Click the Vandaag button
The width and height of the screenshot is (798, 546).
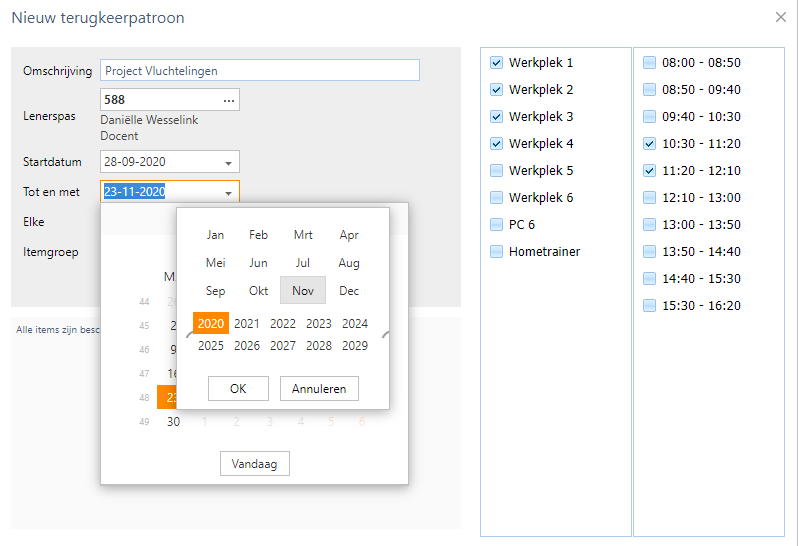[x=255, y=464]
